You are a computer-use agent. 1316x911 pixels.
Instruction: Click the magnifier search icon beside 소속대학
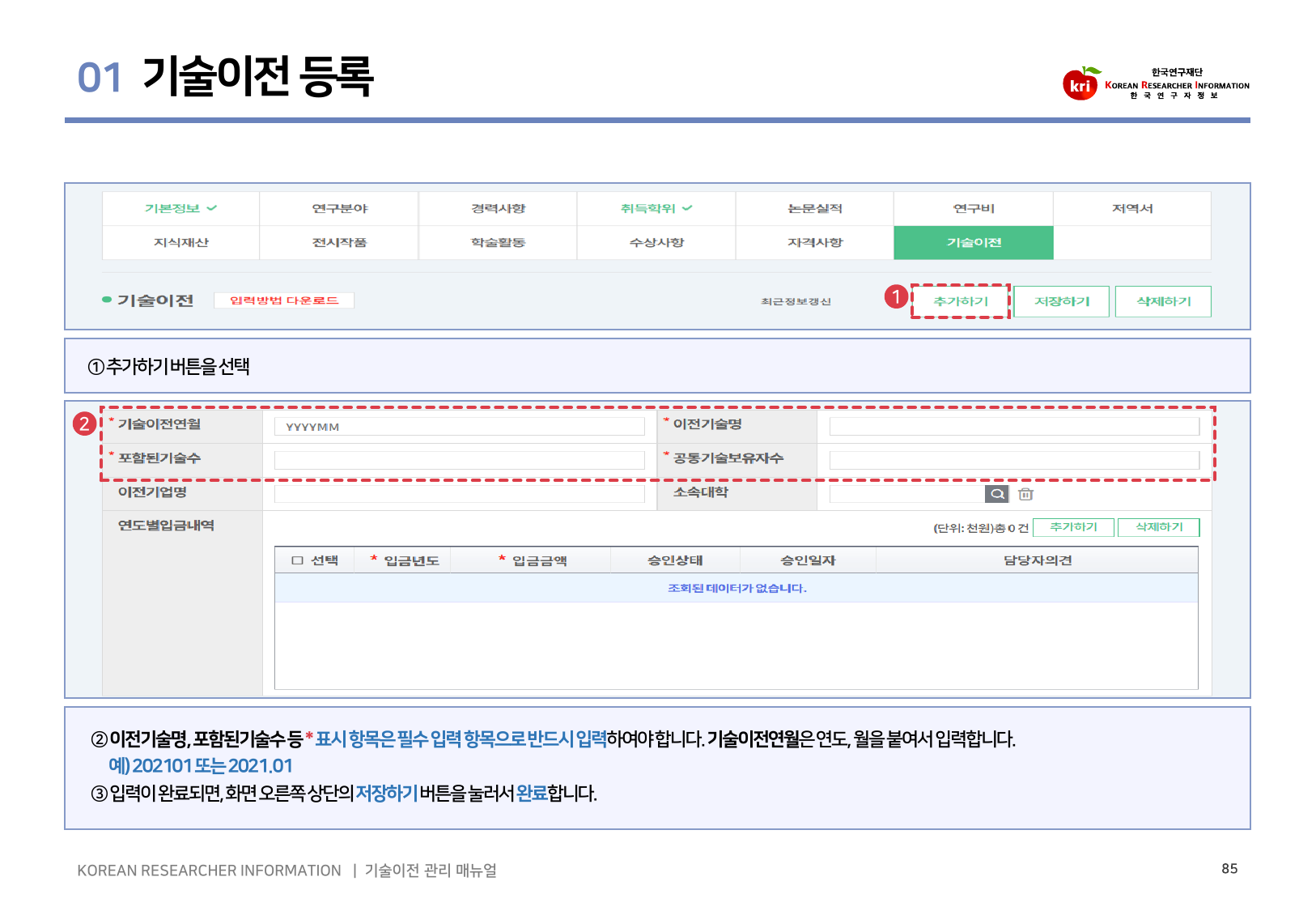[997, 494]
